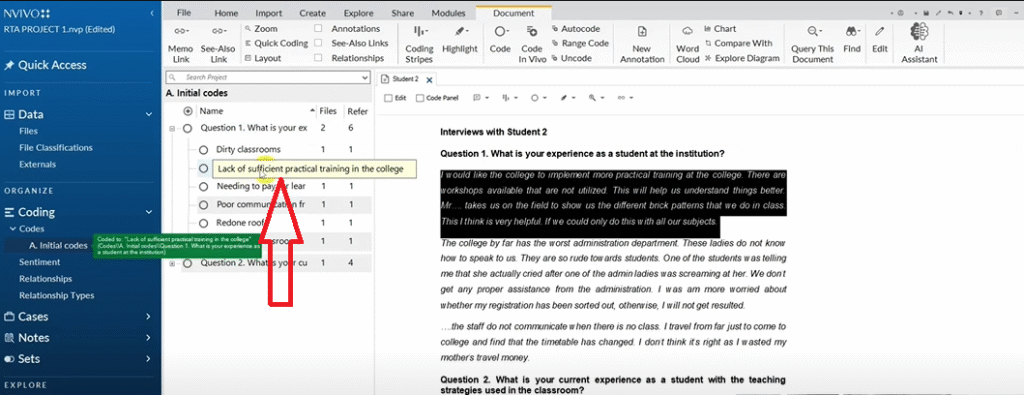Open Externals in sidebar

pyautogui.click(x=37, y=164)
